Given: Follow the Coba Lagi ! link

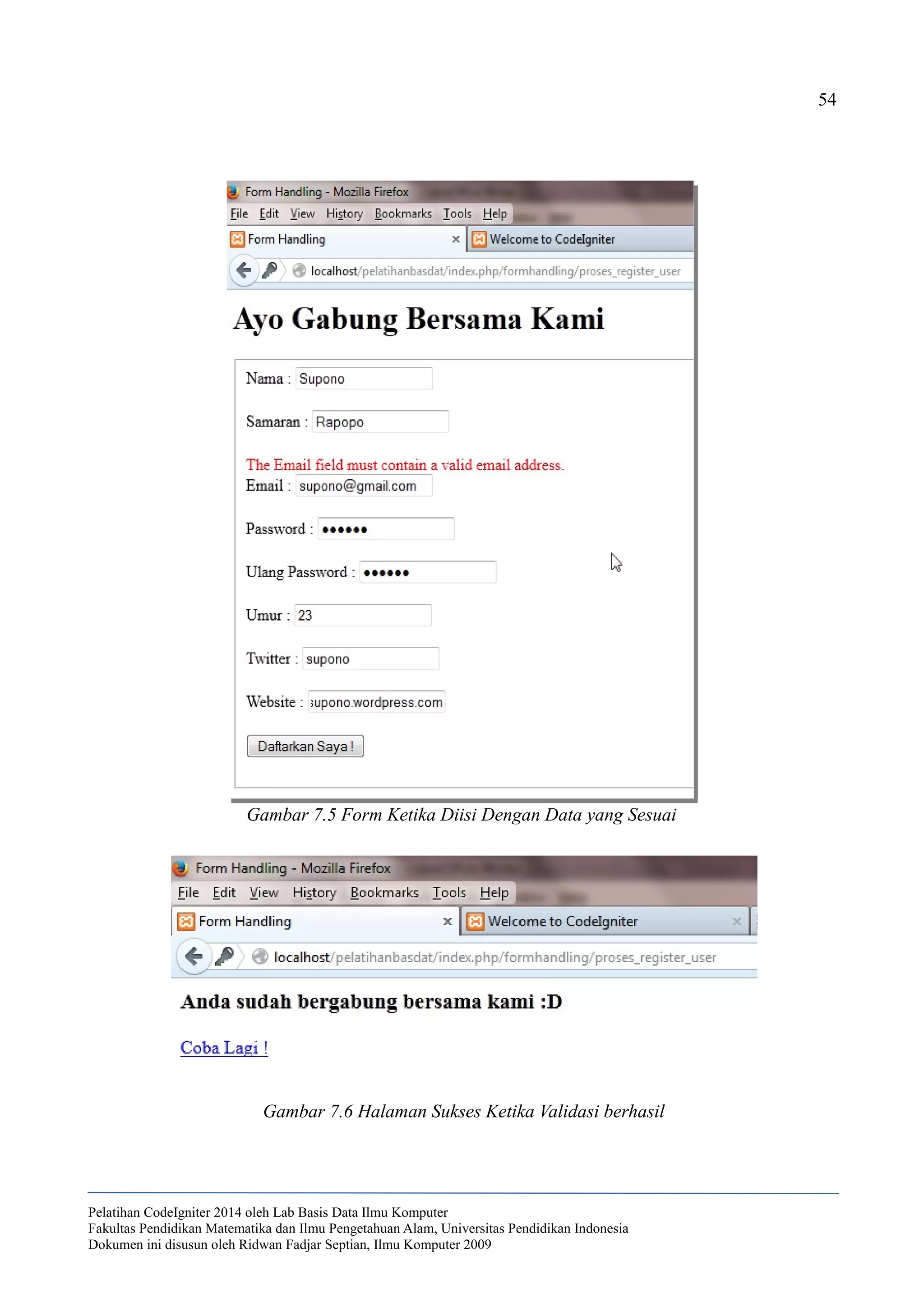Looking at the screenshot, I should click(x=224, y=1047).
